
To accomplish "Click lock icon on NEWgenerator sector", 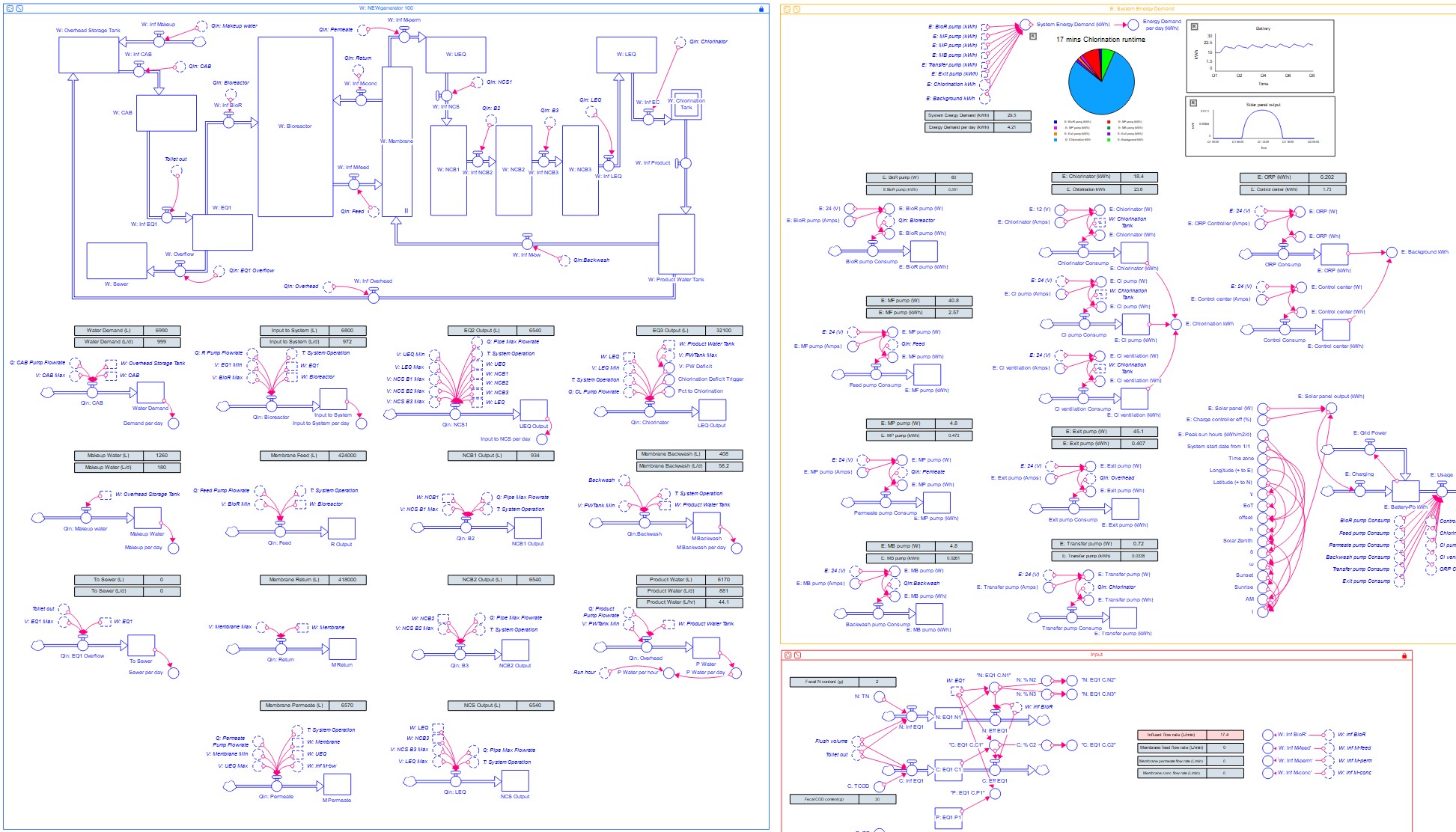I will [x=761, y=9].
